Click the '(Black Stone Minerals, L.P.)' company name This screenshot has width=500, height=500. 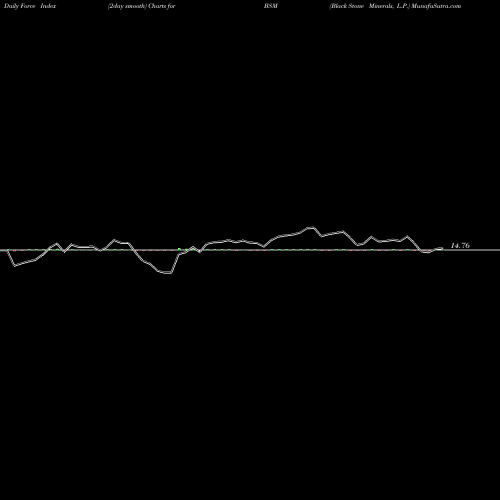coord(369,6)
